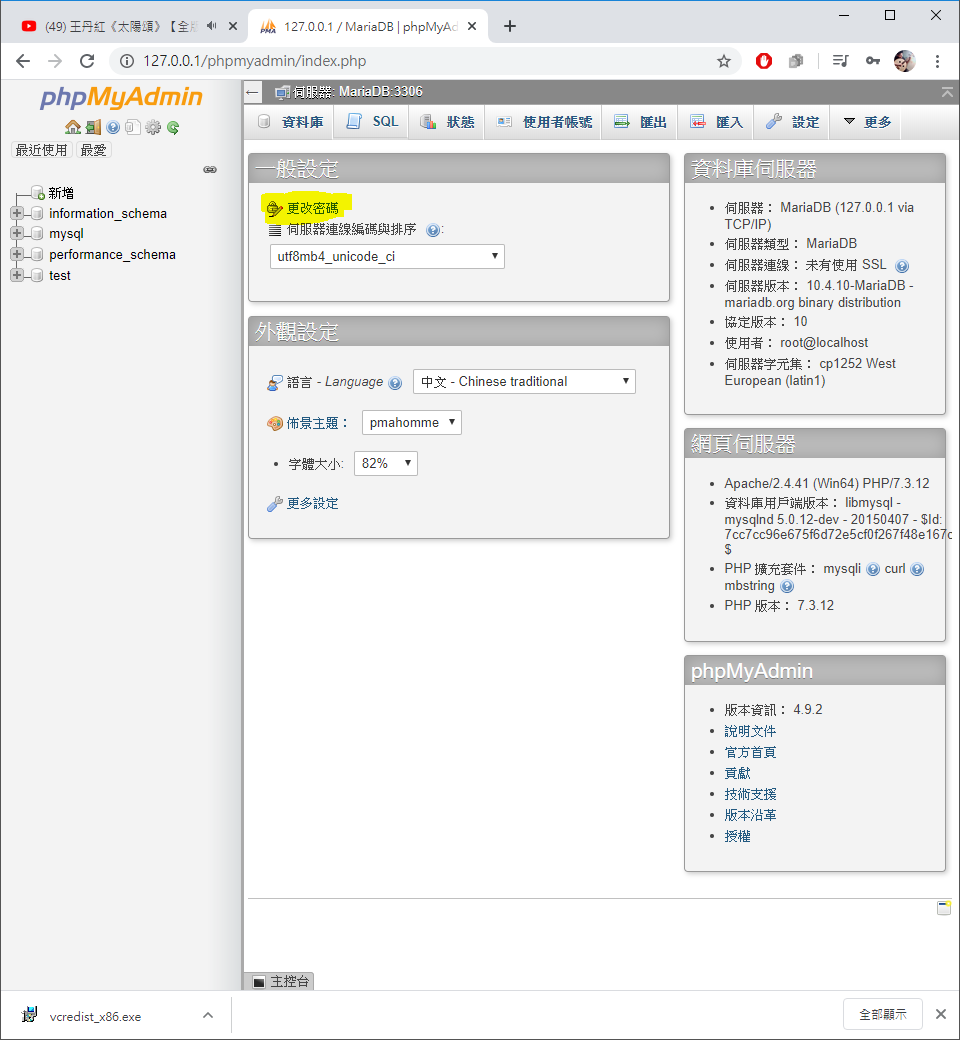Reload the page with browser refresh button
Image resolution: width=960 pixels, height=1040 pixels.
(x=87, y=61)
